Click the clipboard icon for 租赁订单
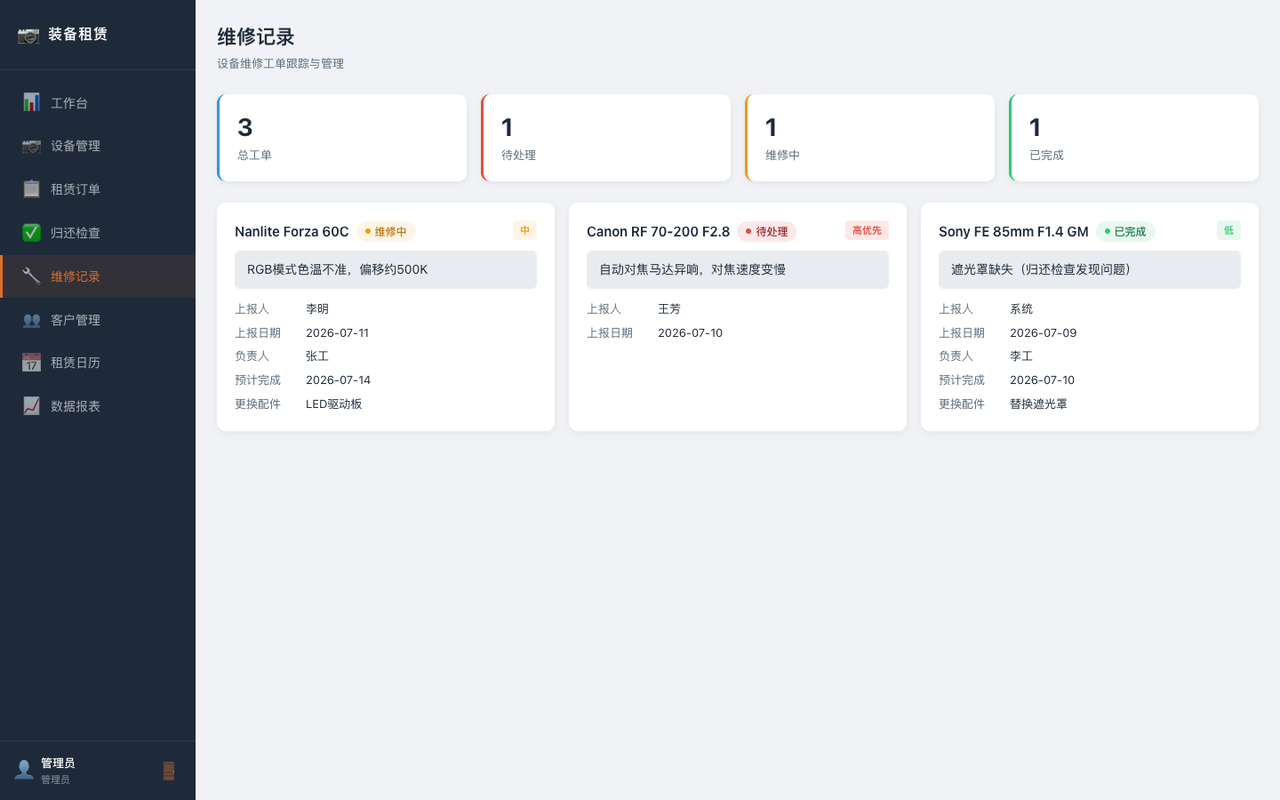Screen dimensions: 1280x800 (31, 189)
